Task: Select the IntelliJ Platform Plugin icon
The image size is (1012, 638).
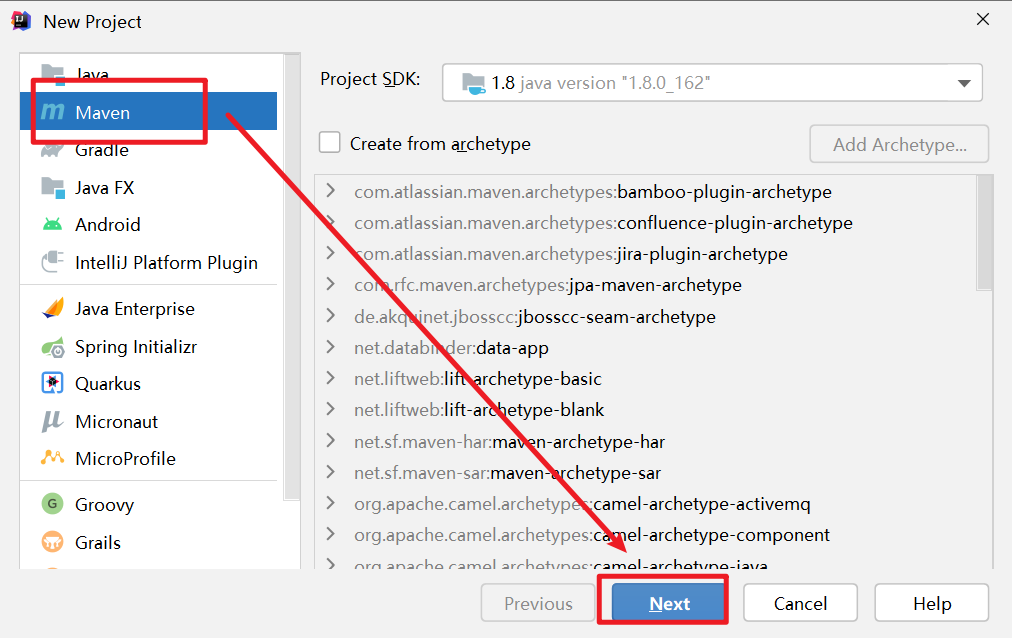Action: click(x=52, y=262)
